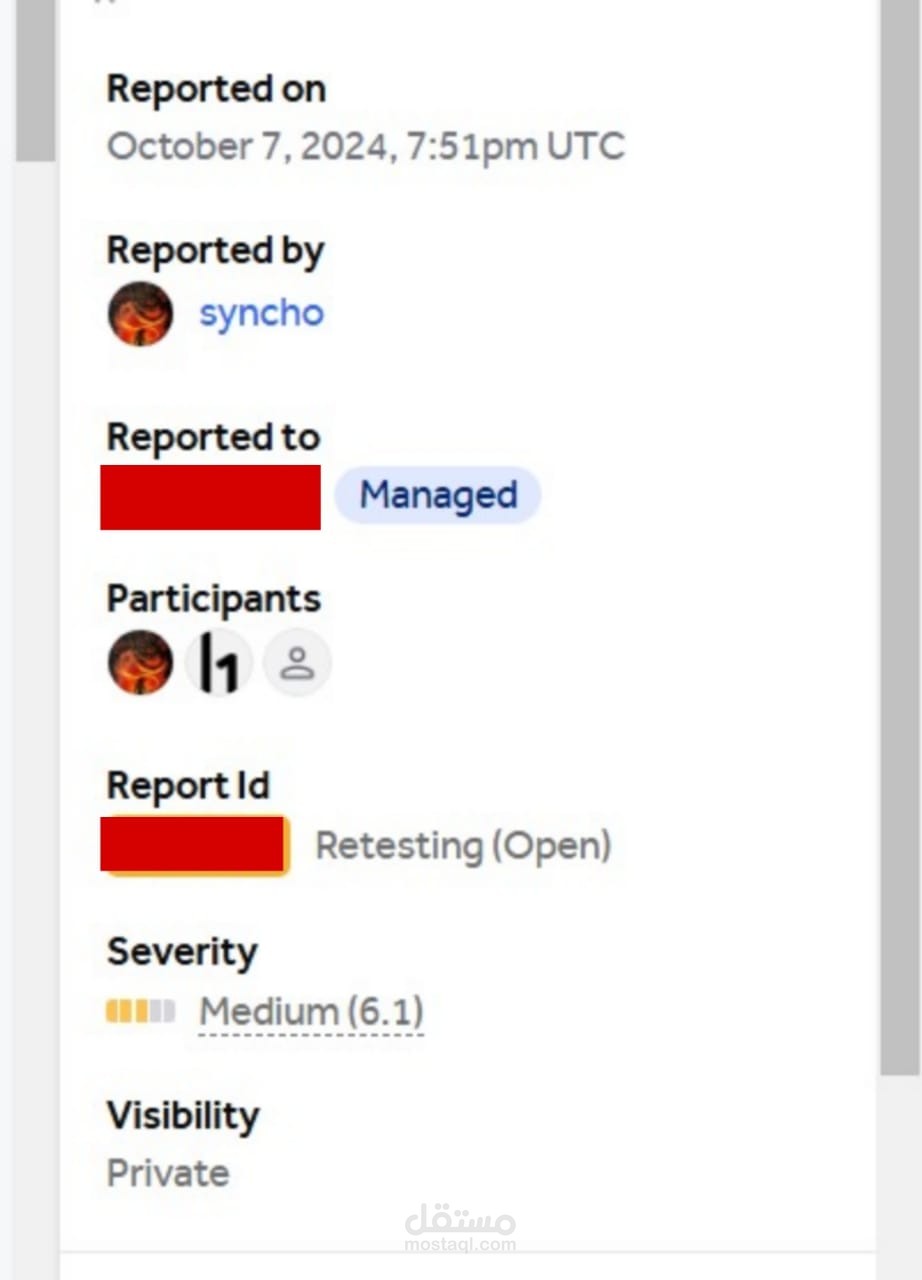Click the redacted Report Id field

click(x=195, y=845)
